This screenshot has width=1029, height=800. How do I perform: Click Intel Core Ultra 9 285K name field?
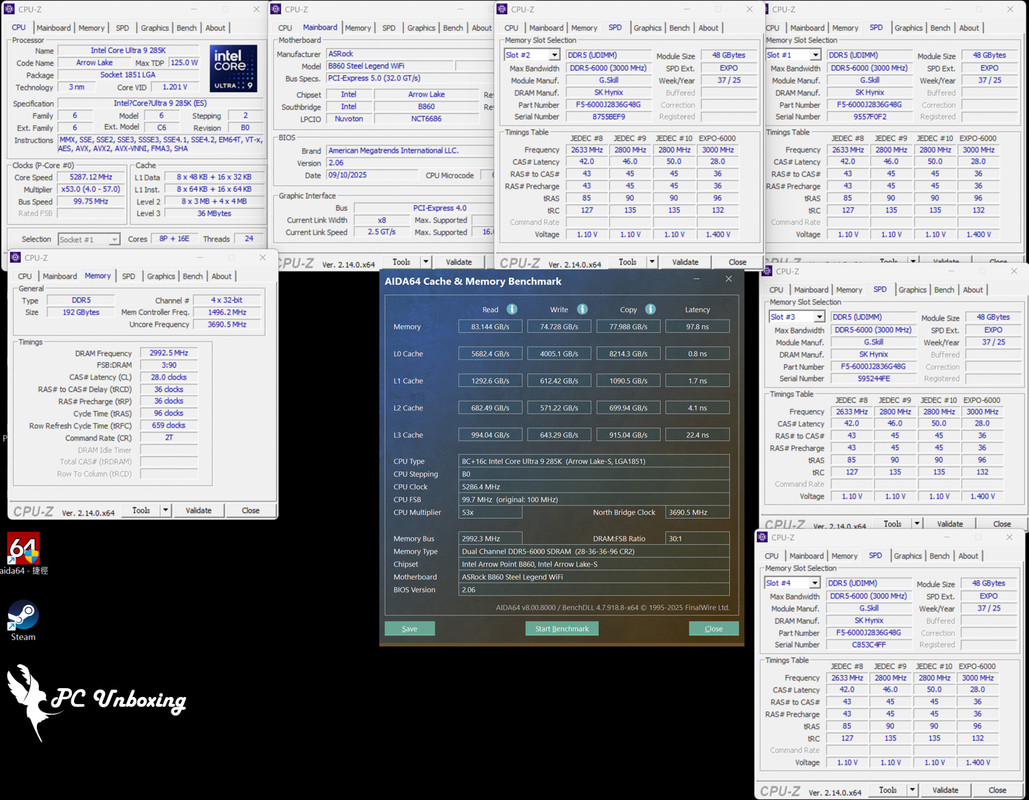pyautogui.click(x=128, y=51)
